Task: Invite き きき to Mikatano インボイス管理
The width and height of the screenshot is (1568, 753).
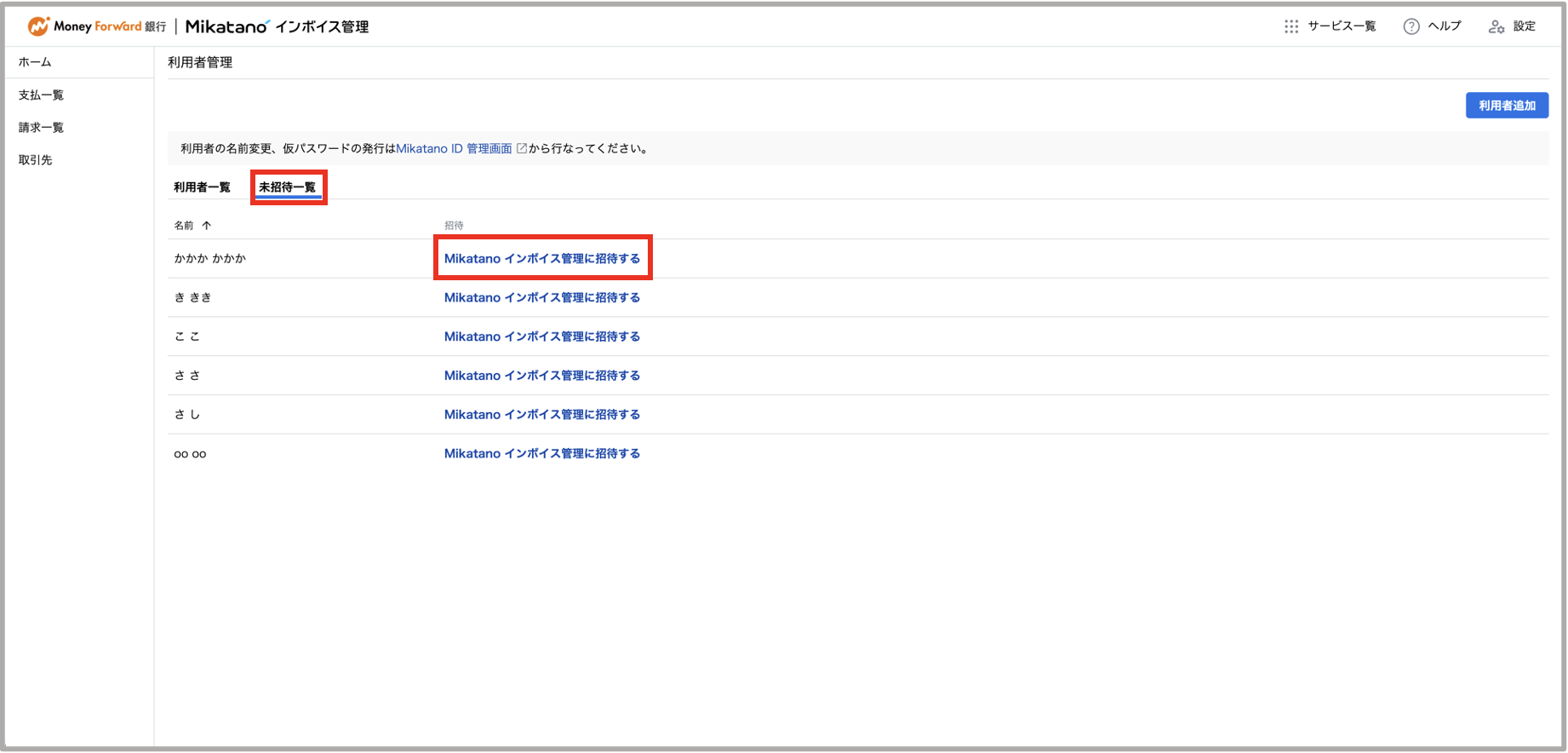Action: tap(542, 297)
